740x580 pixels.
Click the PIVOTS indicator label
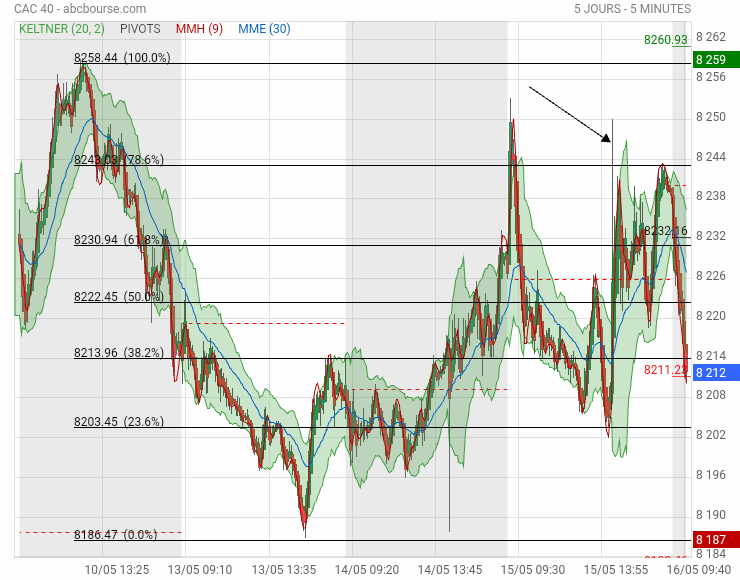click(140, 29)
